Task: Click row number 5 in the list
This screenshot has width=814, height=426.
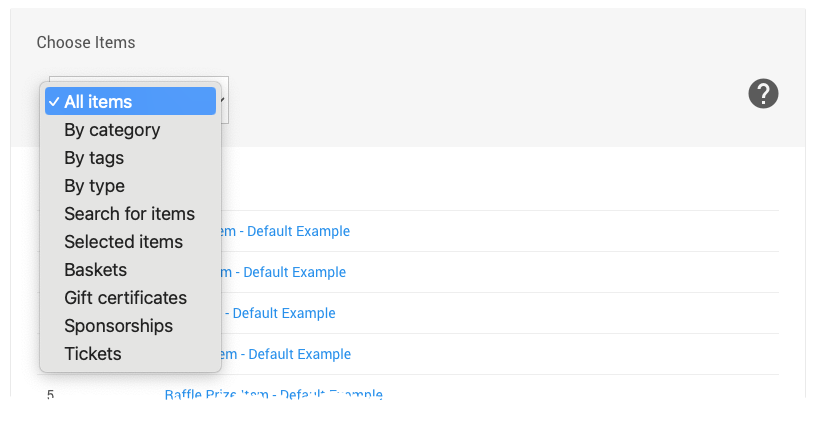Action: pos(50,394)
